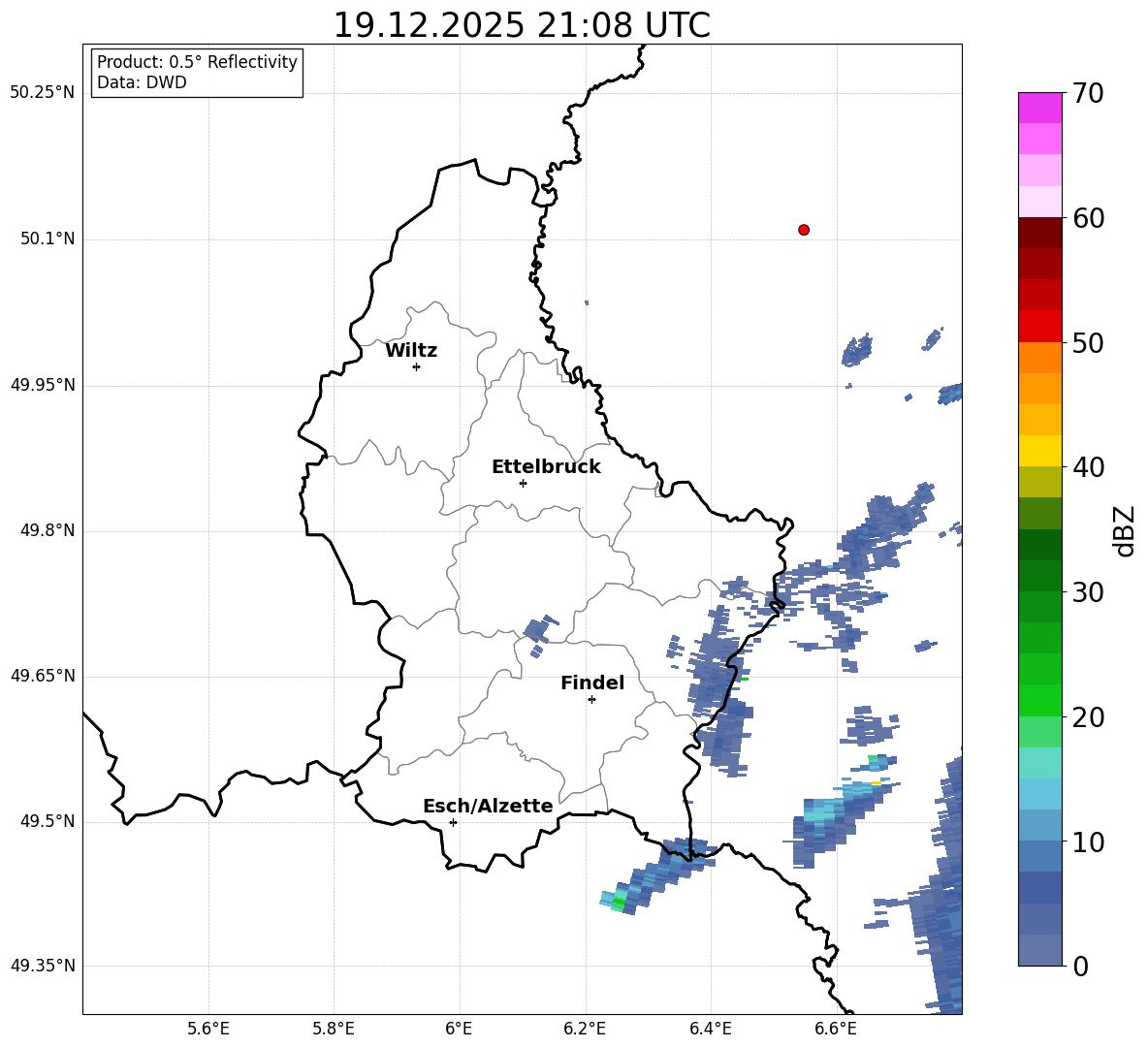The image size is (1148, 1048).
Task: Pick the orange swatch at 50 dBZ
Action: point(1040,358)
